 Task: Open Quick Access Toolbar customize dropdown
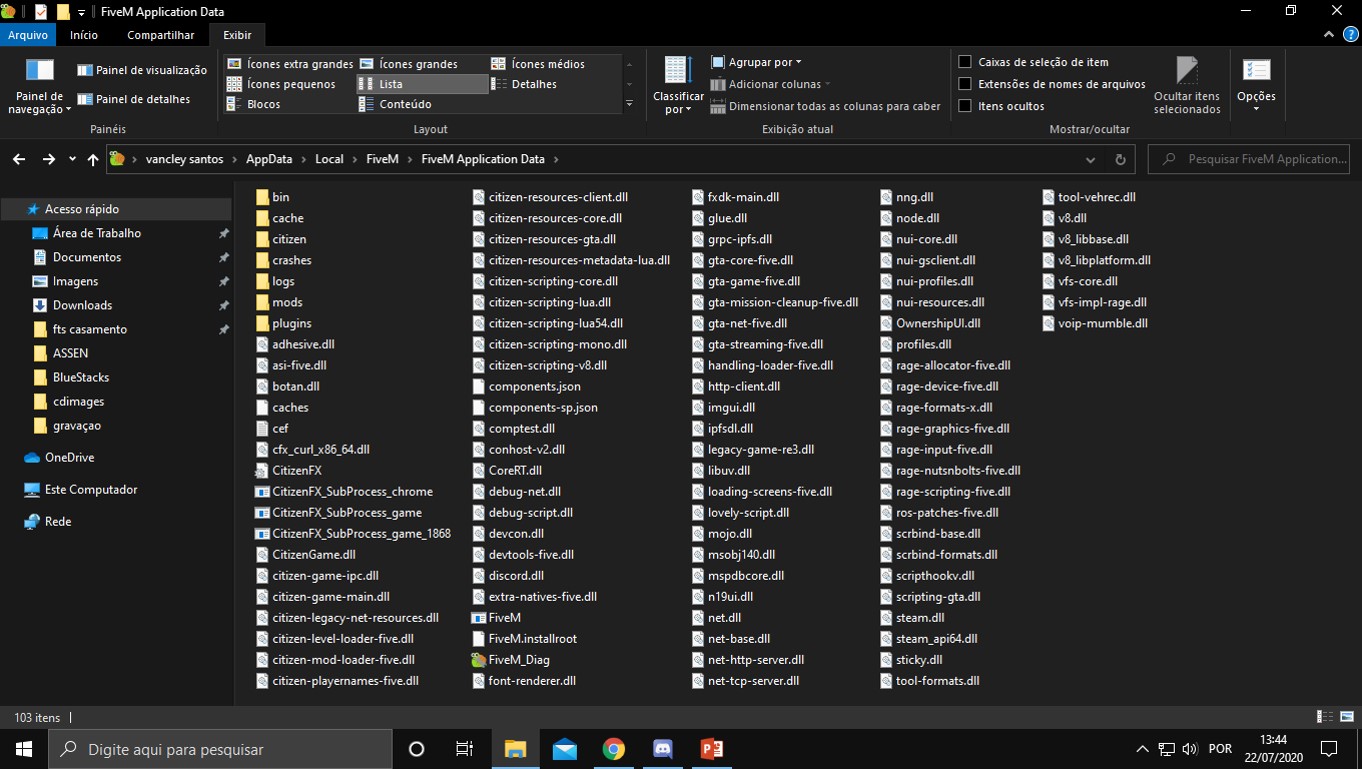pos(81,12)
